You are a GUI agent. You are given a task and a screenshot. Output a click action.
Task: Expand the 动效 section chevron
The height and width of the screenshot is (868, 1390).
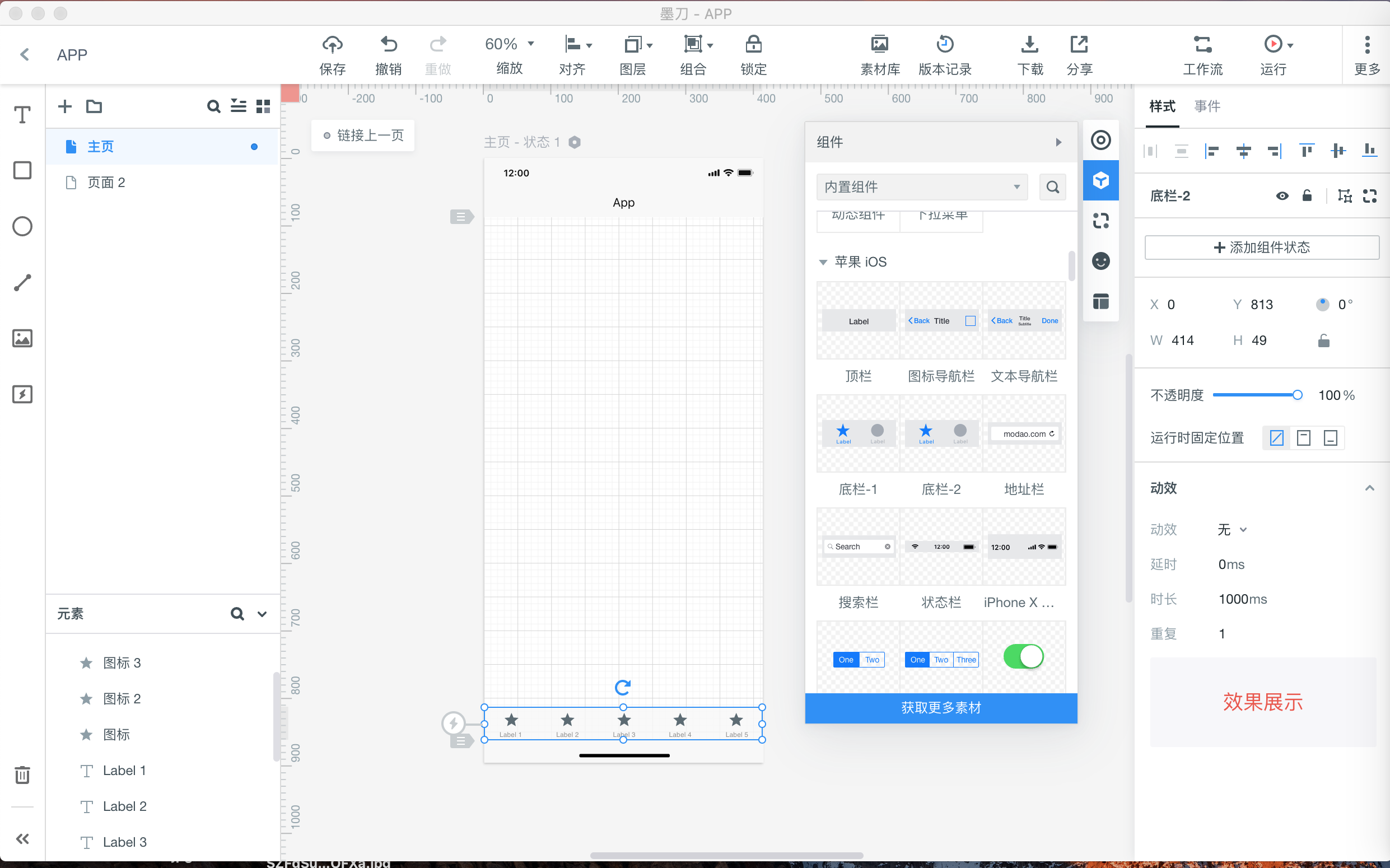click(1370, 489)
